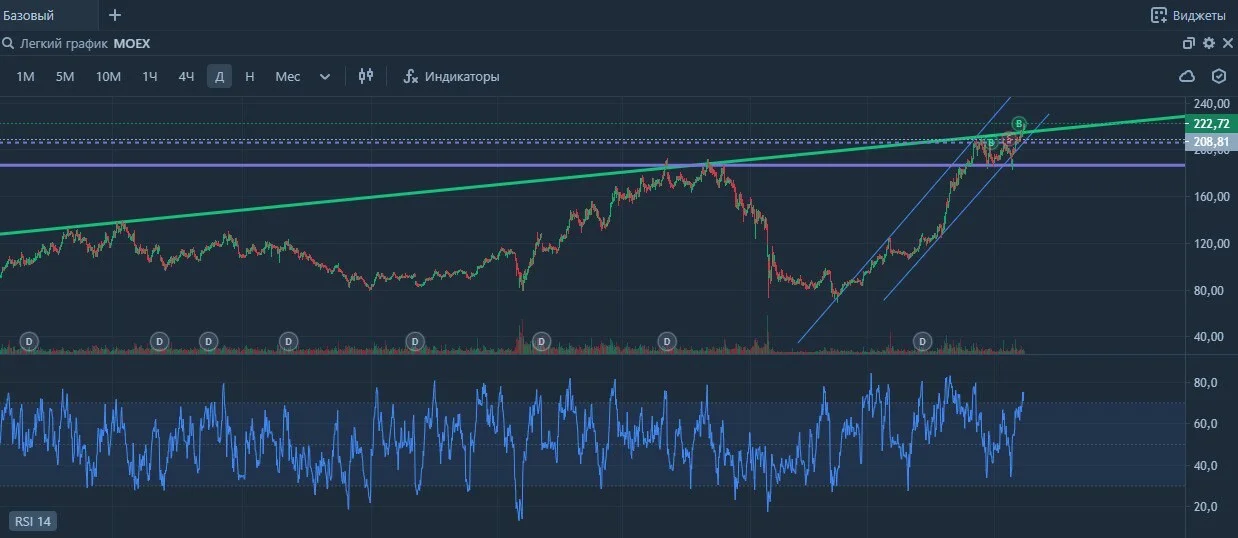Select the green 222,72 price label
Screen dimensions: 1238x538
(1211, 124)
